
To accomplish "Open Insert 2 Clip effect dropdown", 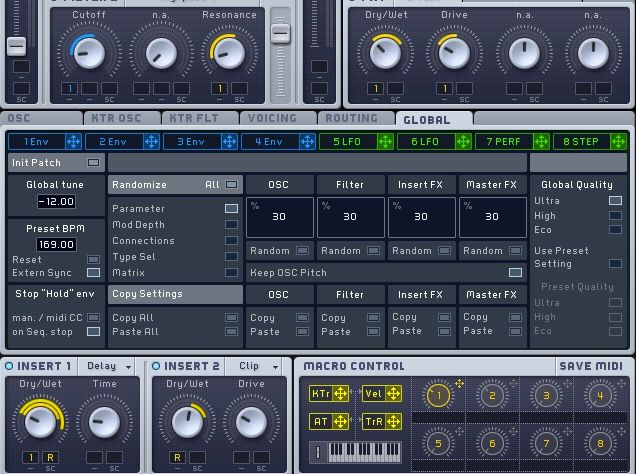I will (256, 366).
